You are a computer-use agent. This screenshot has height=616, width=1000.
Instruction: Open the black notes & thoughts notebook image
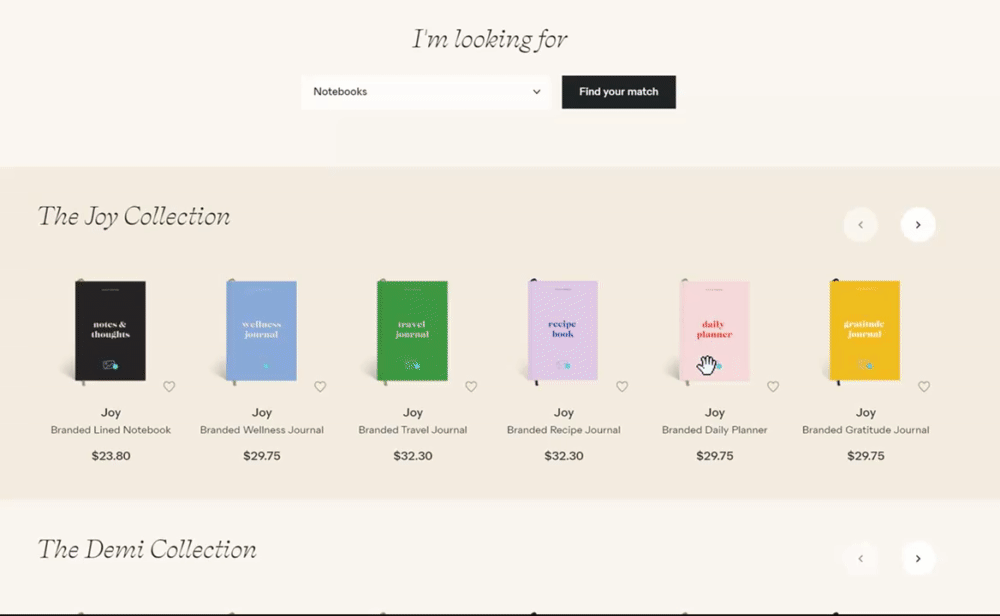[111, 331]
